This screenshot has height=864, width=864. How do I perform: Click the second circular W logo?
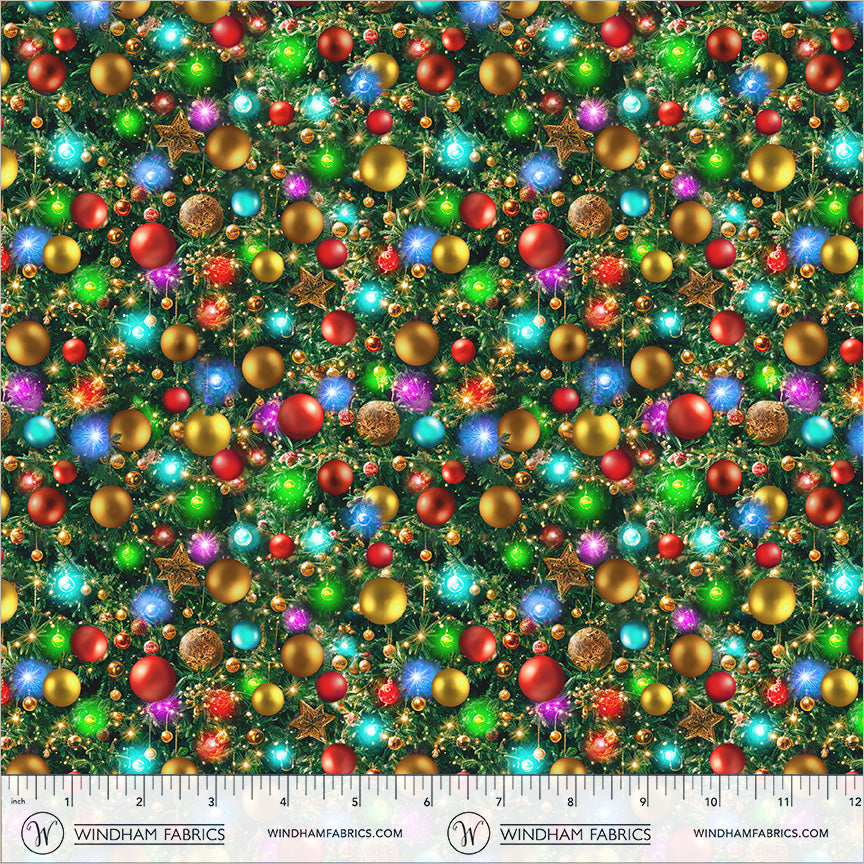[468, 832]
